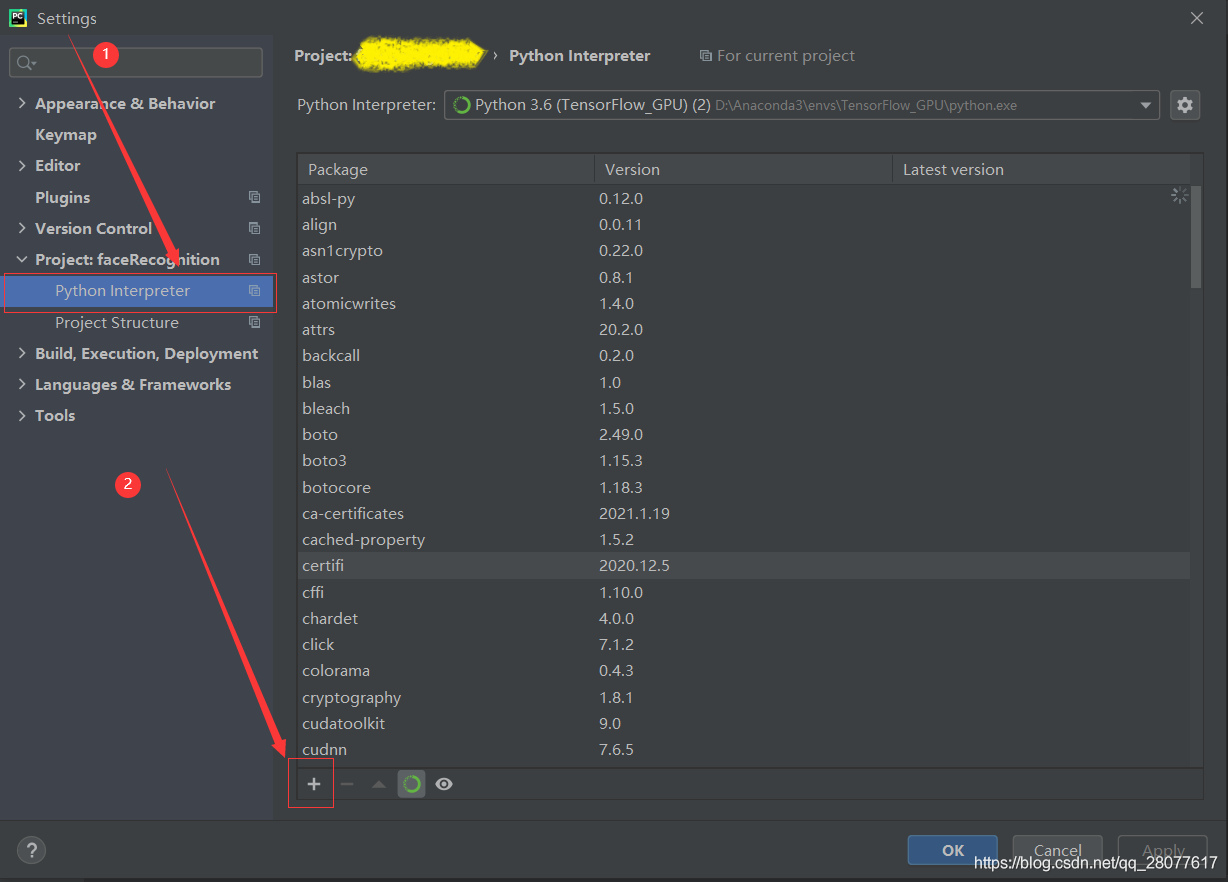Select the bleach package row
The height and width of the screenshot is (882, 1228).
click(x=743, y=408)
